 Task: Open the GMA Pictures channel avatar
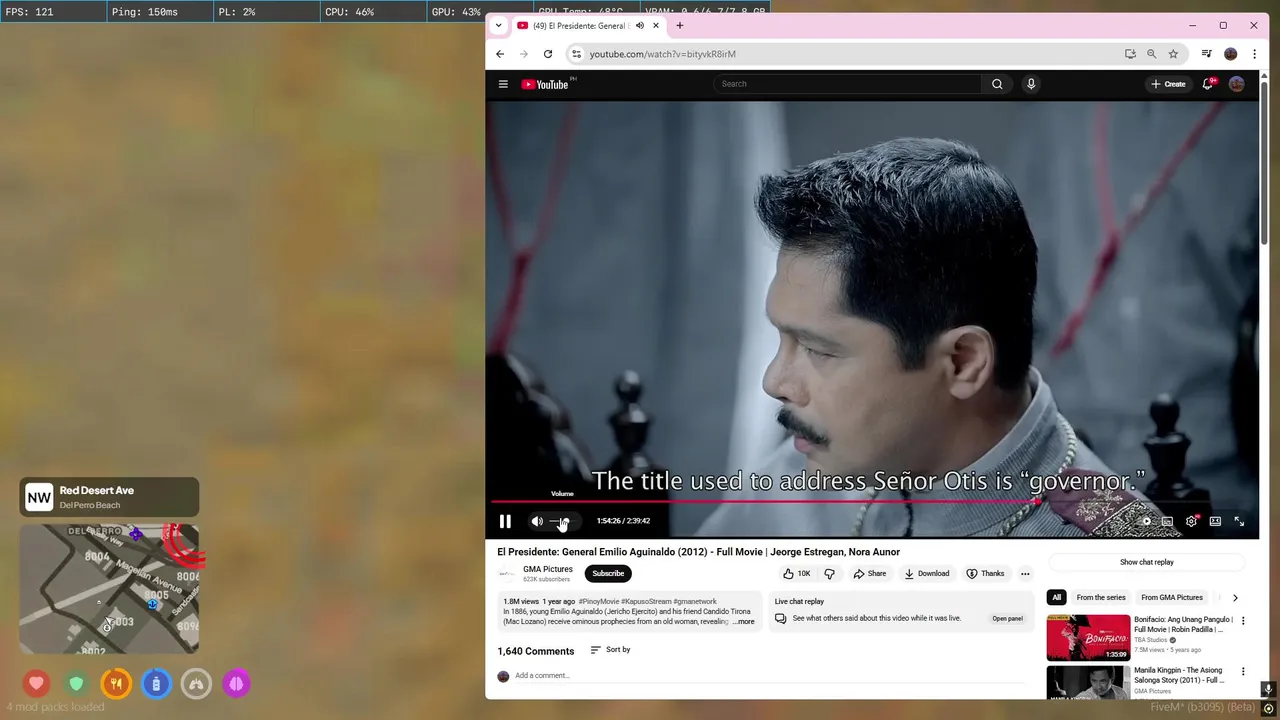(507, 574)
